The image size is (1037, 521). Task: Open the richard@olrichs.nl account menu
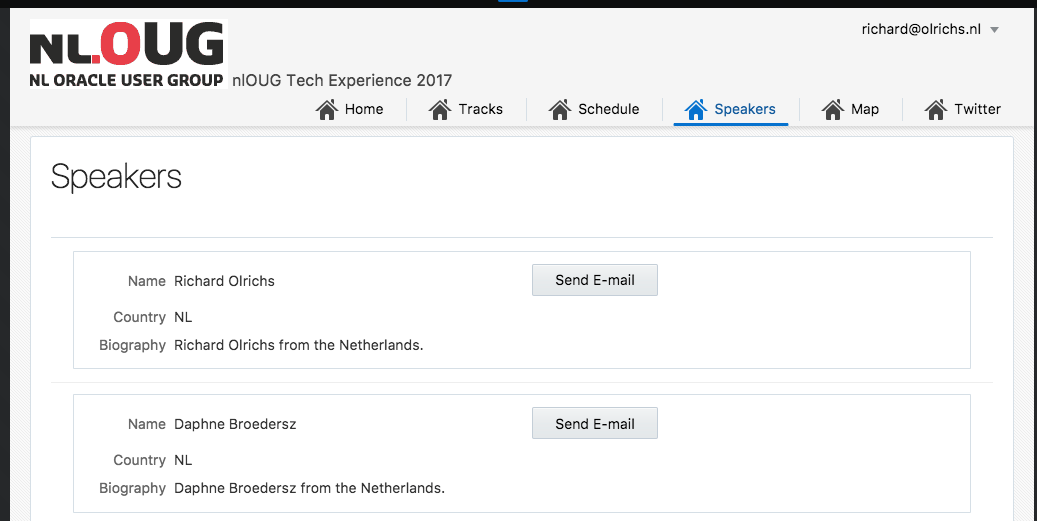coord(921,30)
